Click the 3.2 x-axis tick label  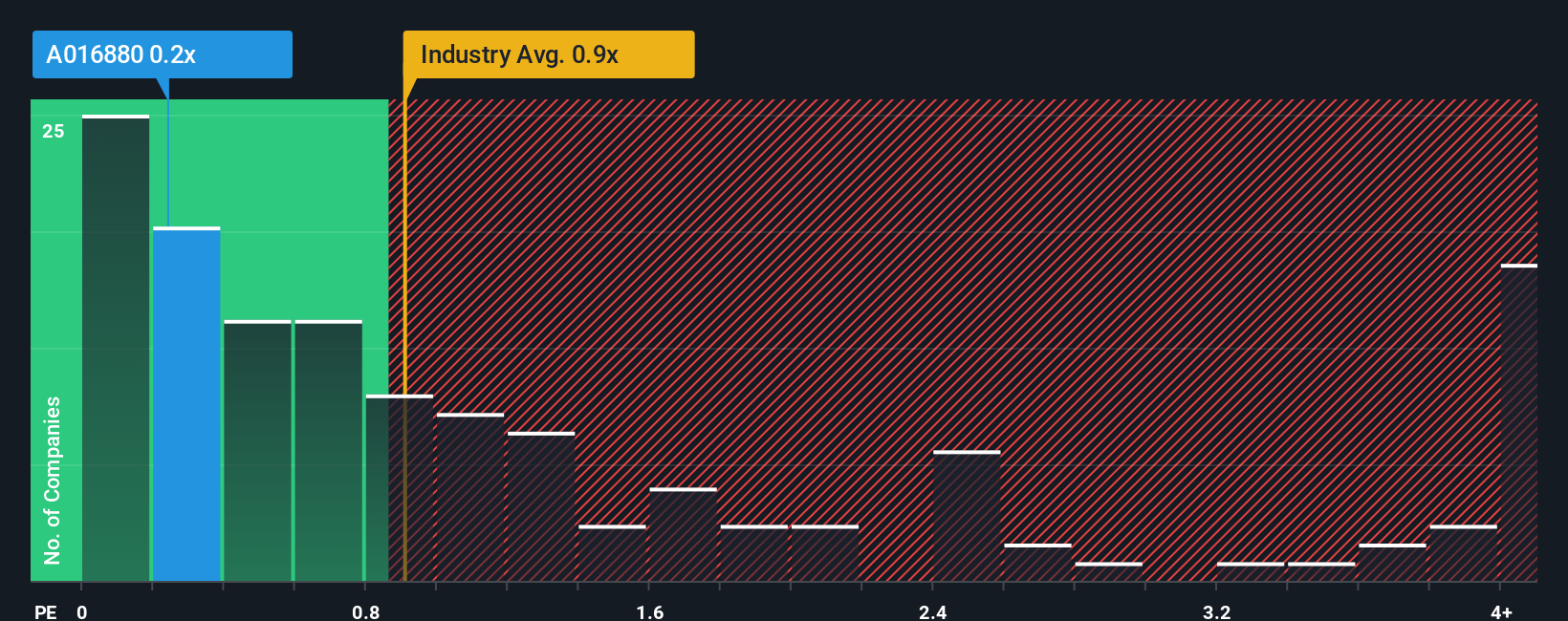tap(1217, 611)
